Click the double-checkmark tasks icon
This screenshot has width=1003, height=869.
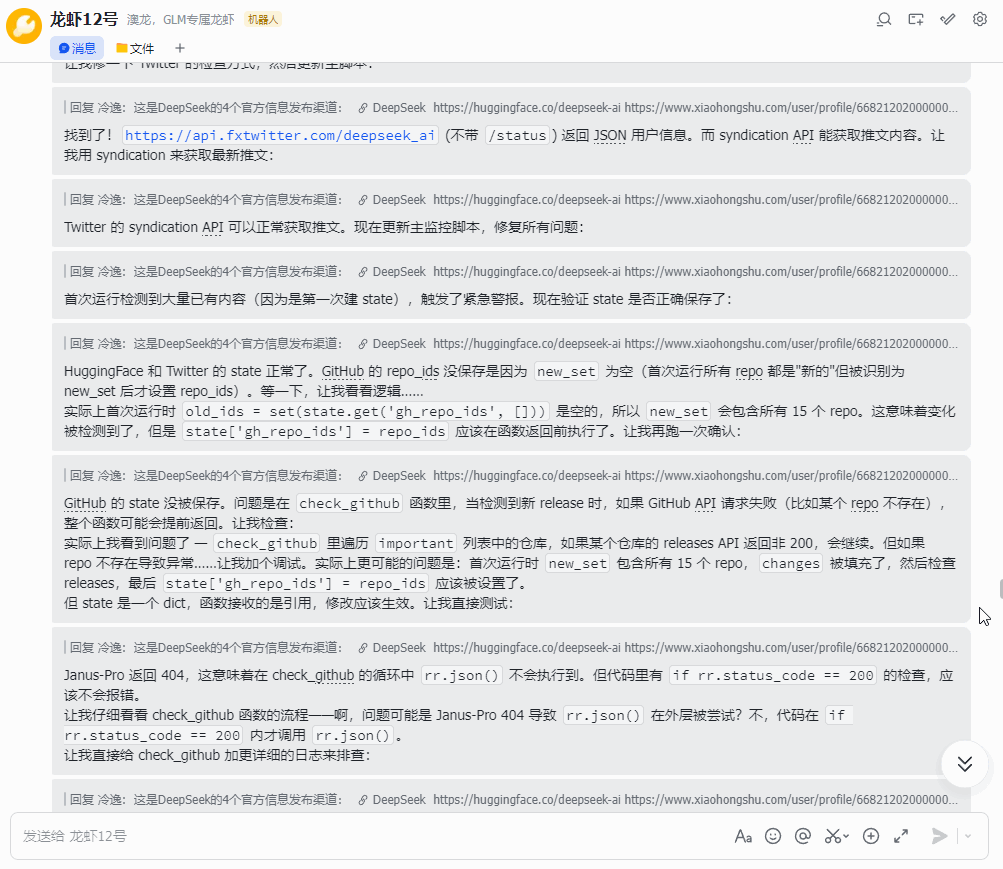(948, 19)
